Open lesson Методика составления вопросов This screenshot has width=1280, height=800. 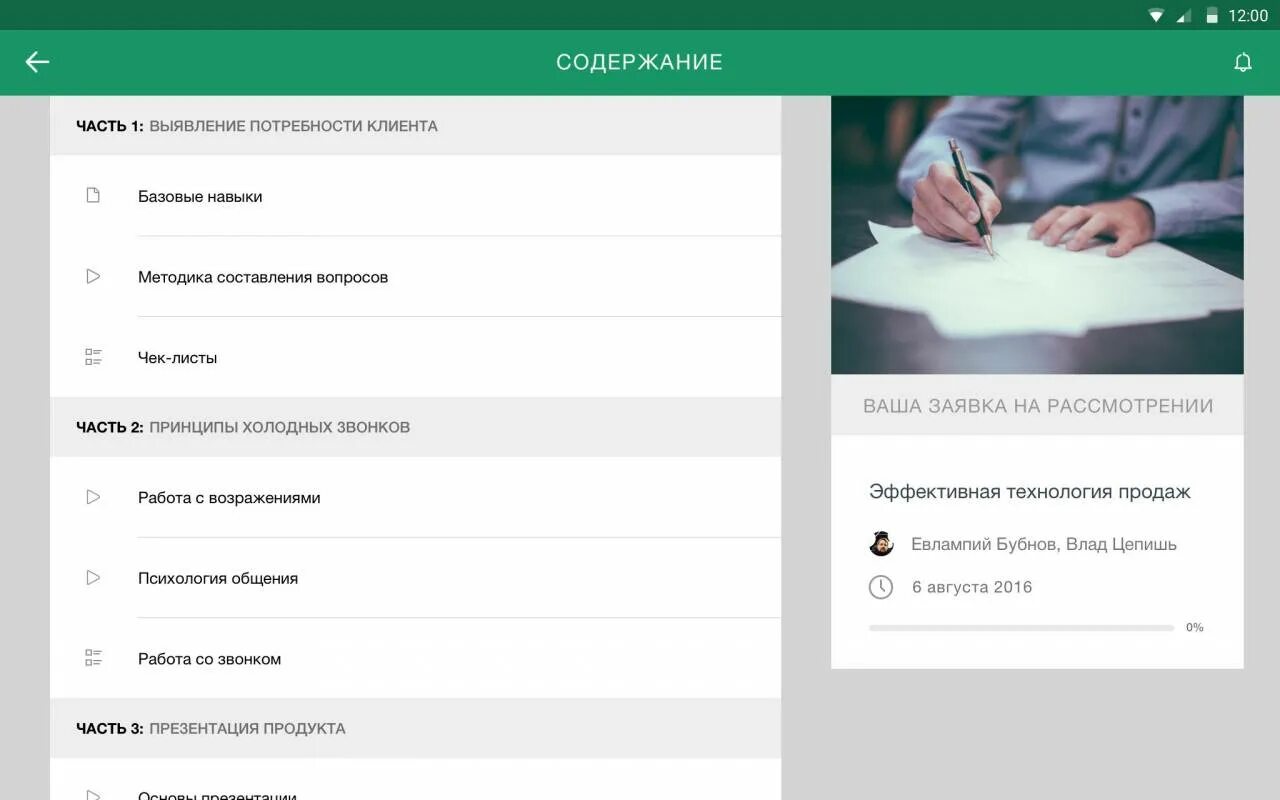(415, 277)
